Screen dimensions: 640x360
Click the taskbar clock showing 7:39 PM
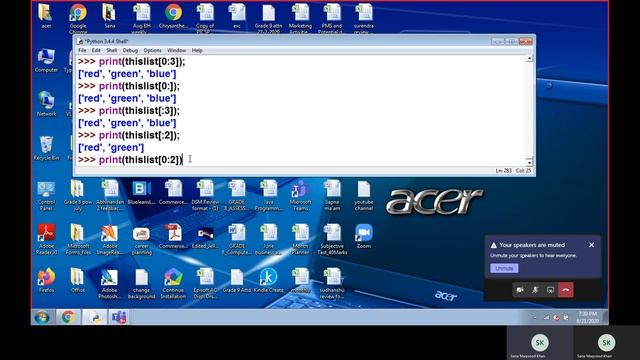tap(588, 317)
